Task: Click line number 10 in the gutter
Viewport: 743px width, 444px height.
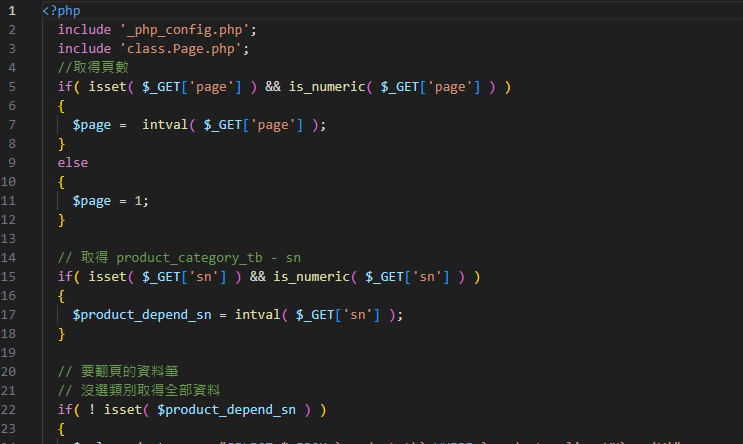Action: 8,181
